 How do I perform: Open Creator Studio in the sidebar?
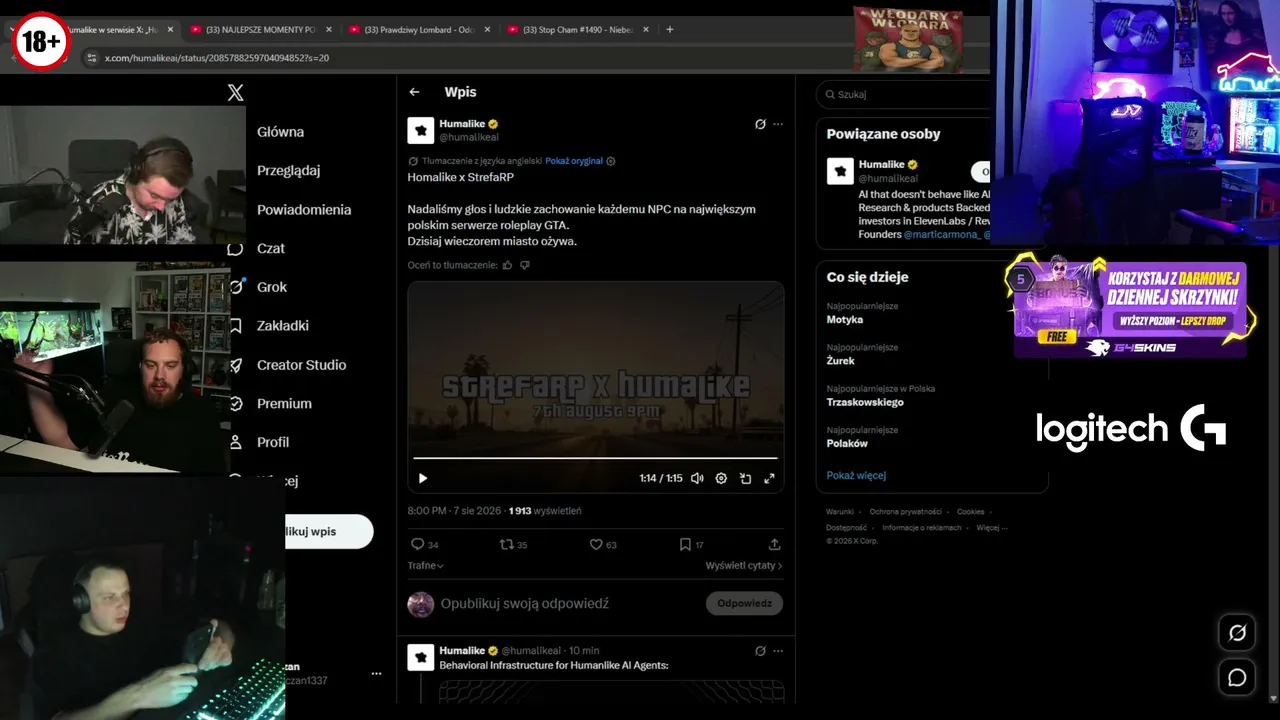tap(301, 365)
